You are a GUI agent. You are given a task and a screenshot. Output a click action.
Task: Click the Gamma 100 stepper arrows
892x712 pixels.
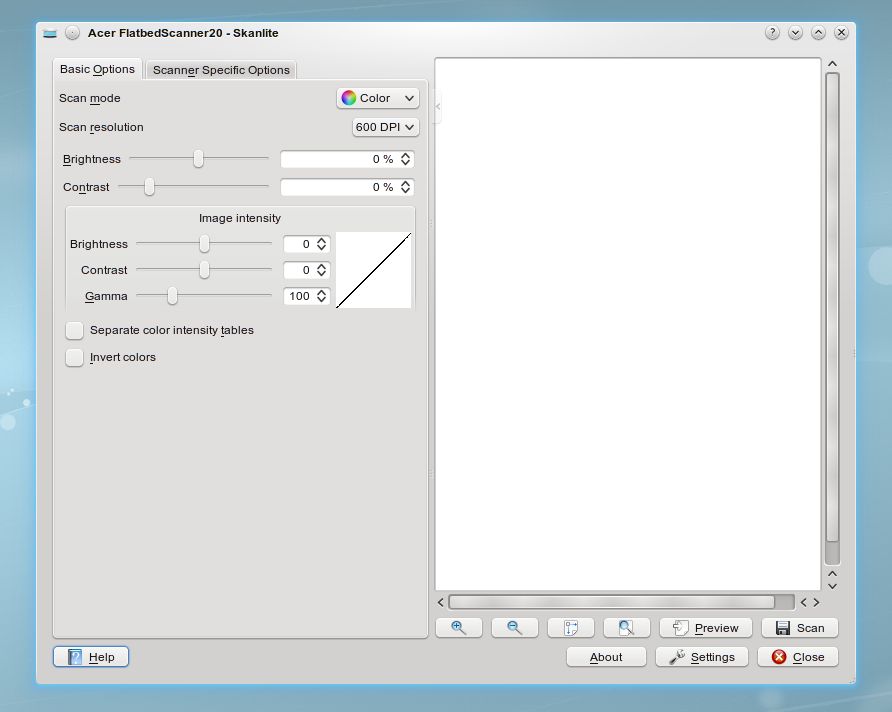point(321,296)
